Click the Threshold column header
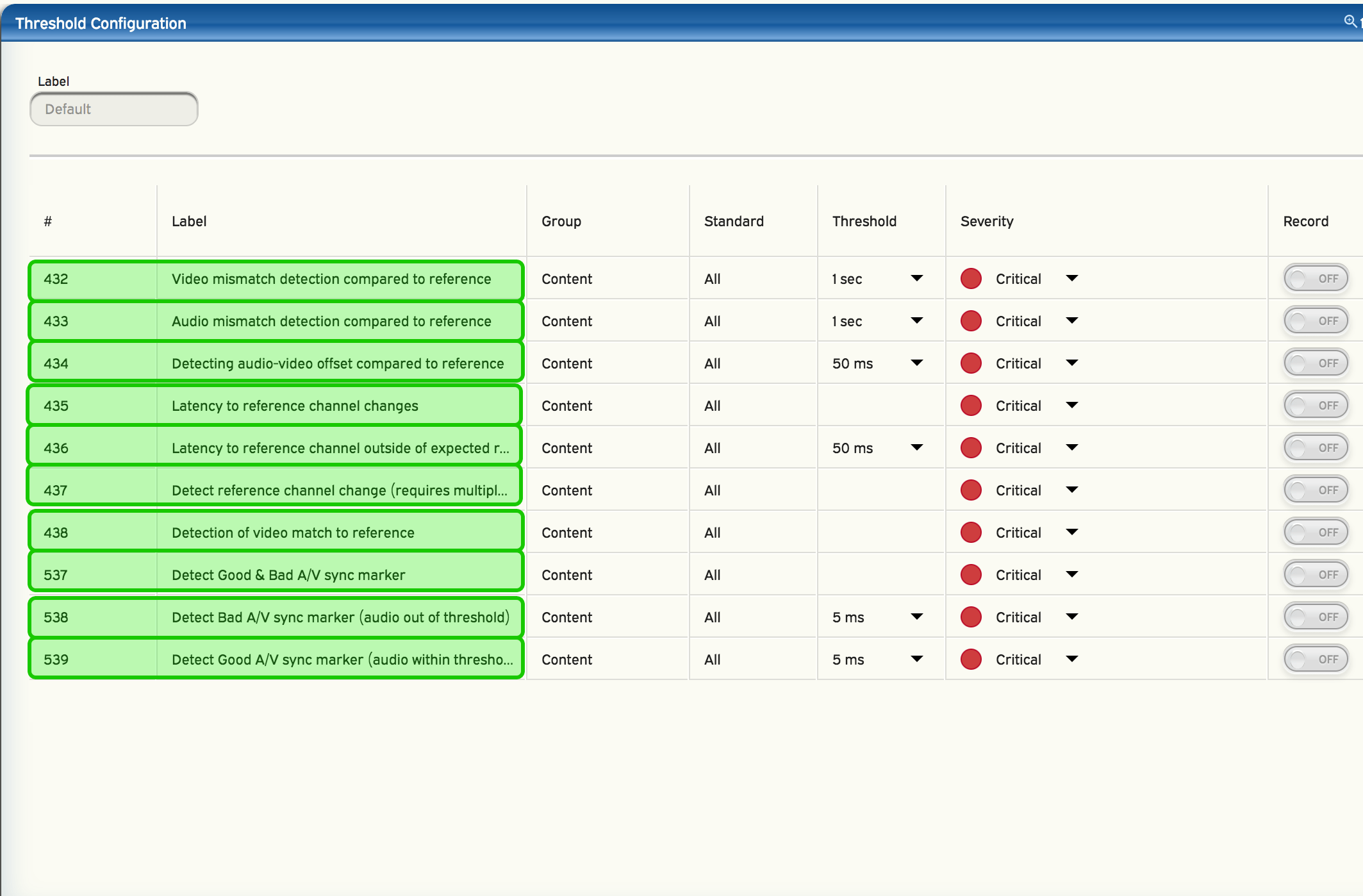Screen dimensions: 1363x896 point(864,221)
